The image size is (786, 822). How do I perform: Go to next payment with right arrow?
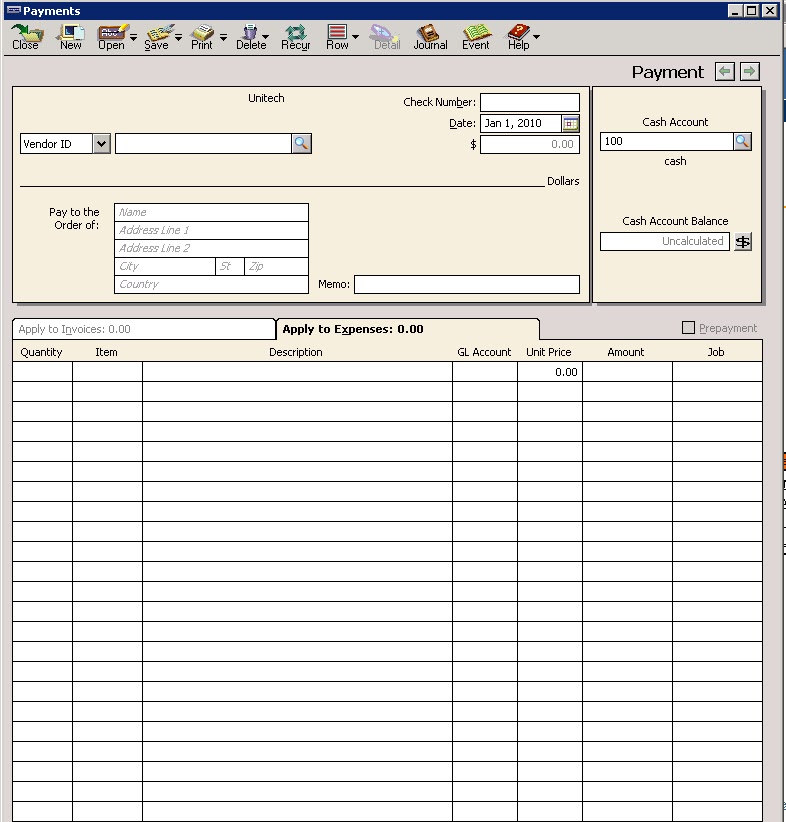click(750, 71)
